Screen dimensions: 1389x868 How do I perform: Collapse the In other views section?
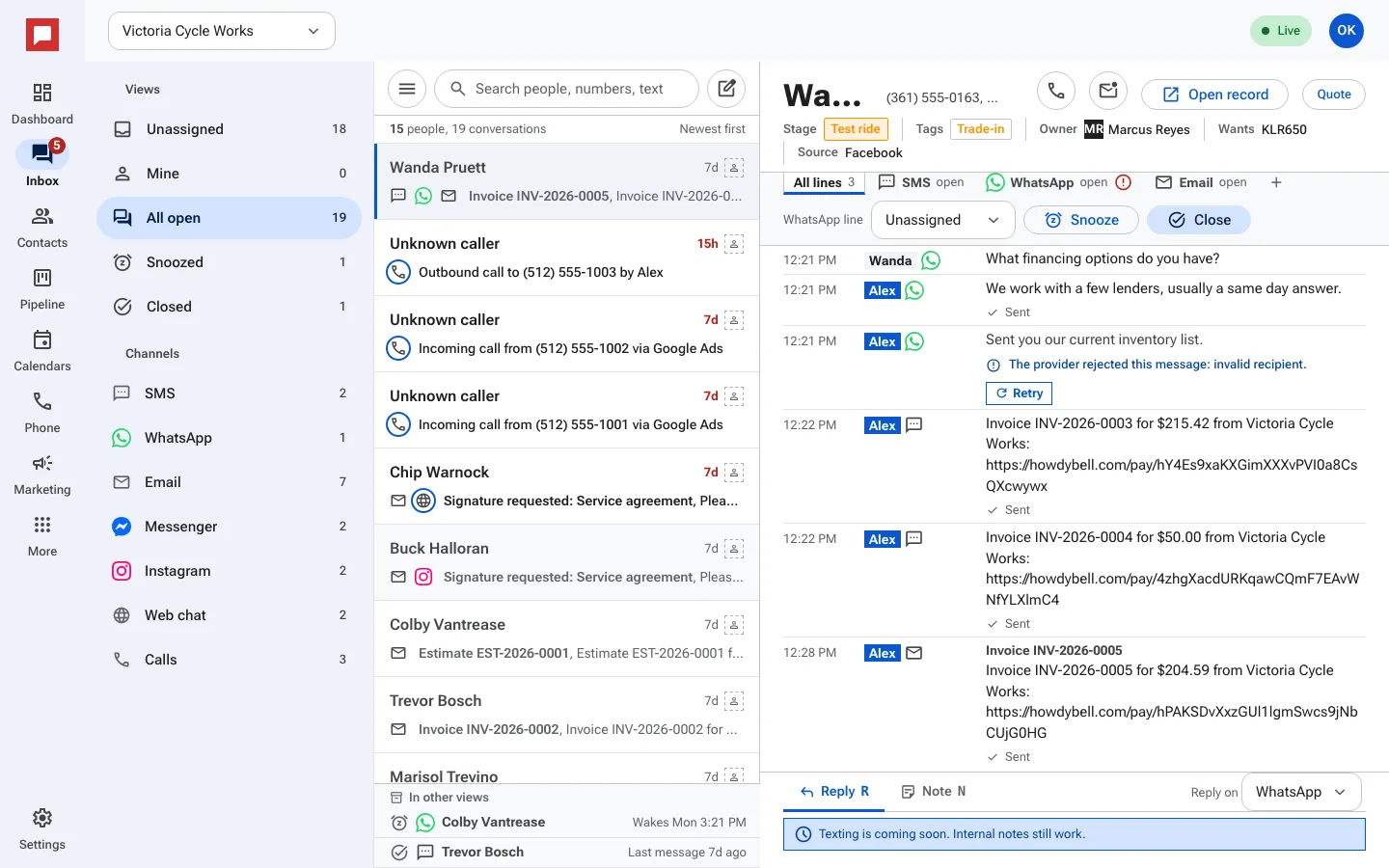pos(440,798)
